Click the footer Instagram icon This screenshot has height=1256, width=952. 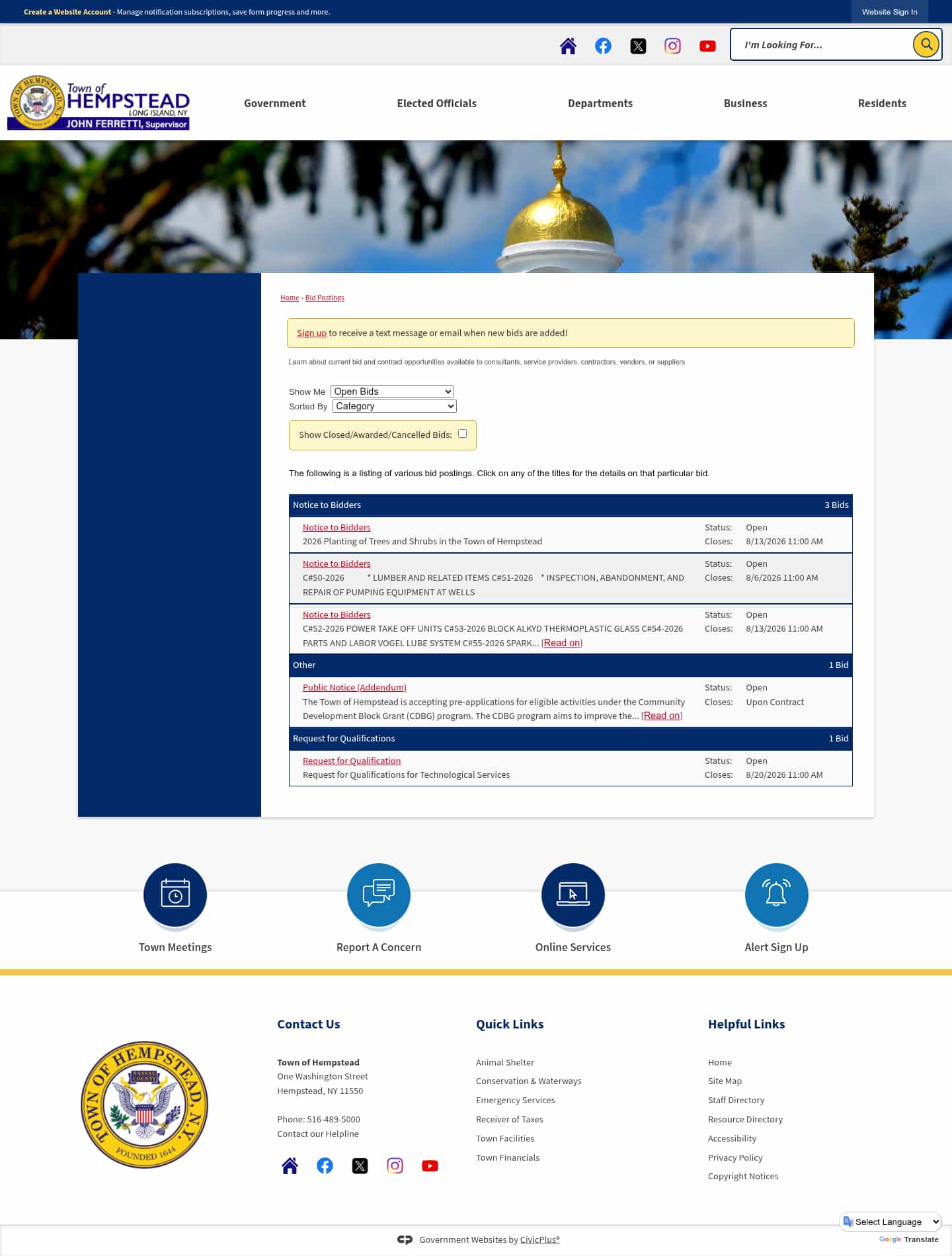point(395,1165)
